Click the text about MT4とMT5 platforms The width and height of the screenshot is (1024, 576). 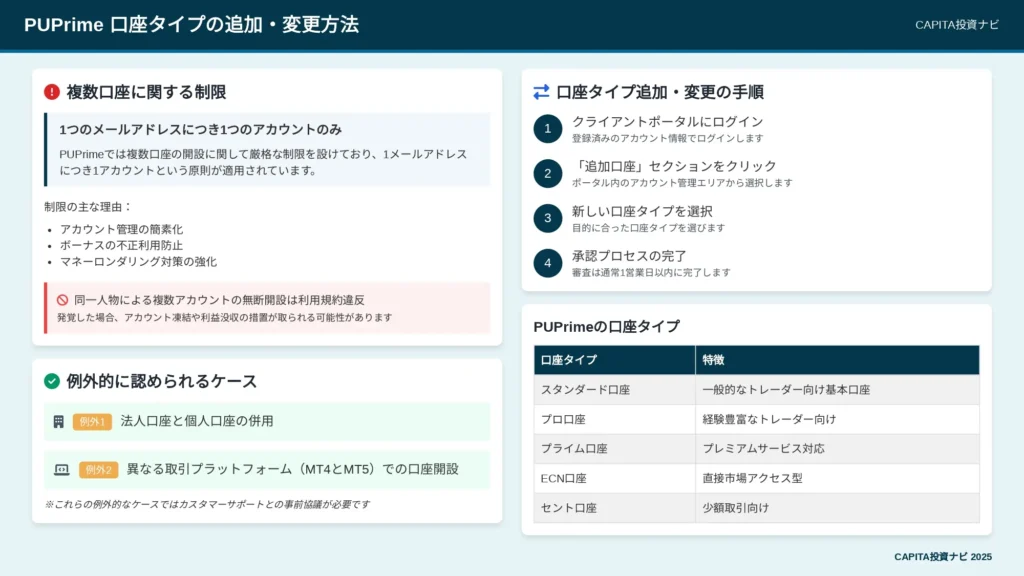(293, 469)
